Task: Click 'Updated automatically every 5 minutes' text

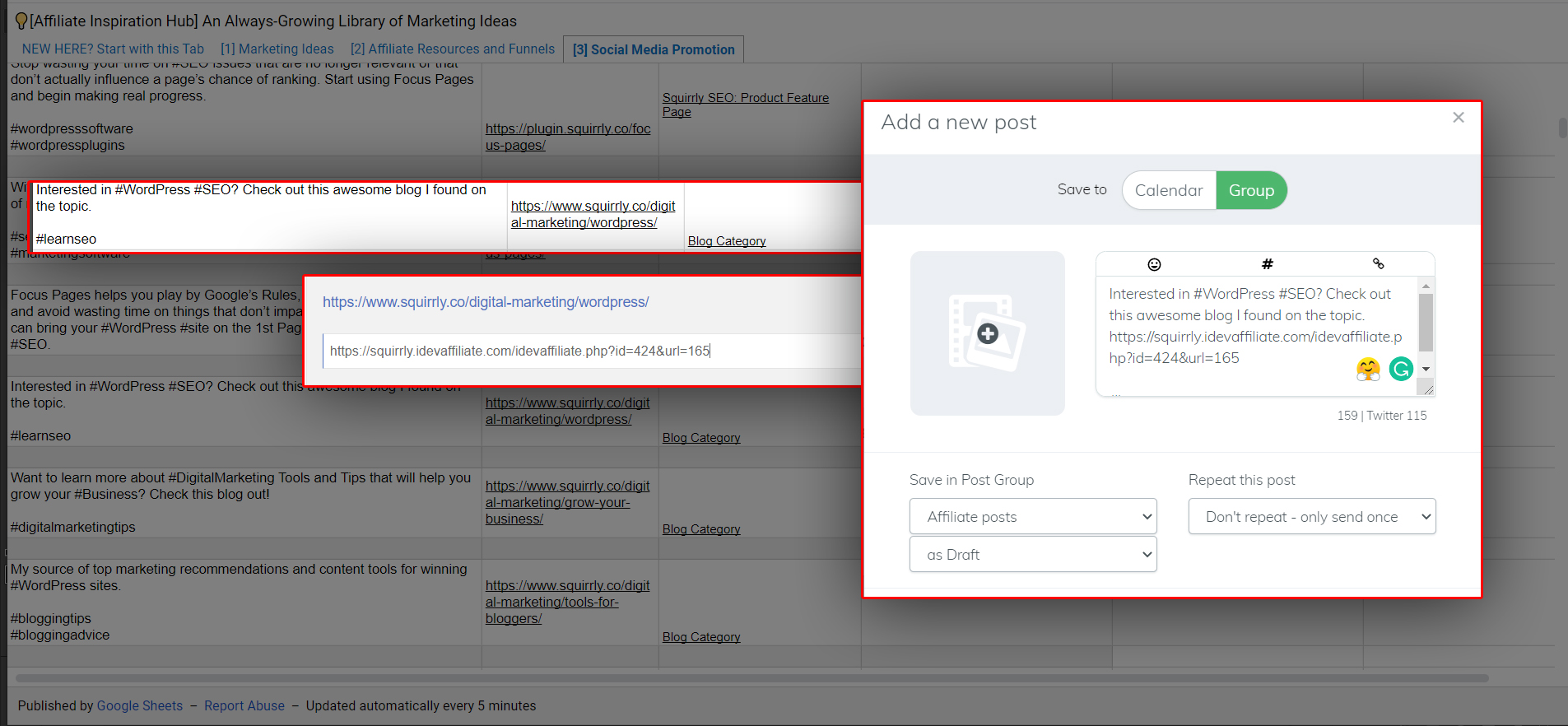Action: [421, 706]
